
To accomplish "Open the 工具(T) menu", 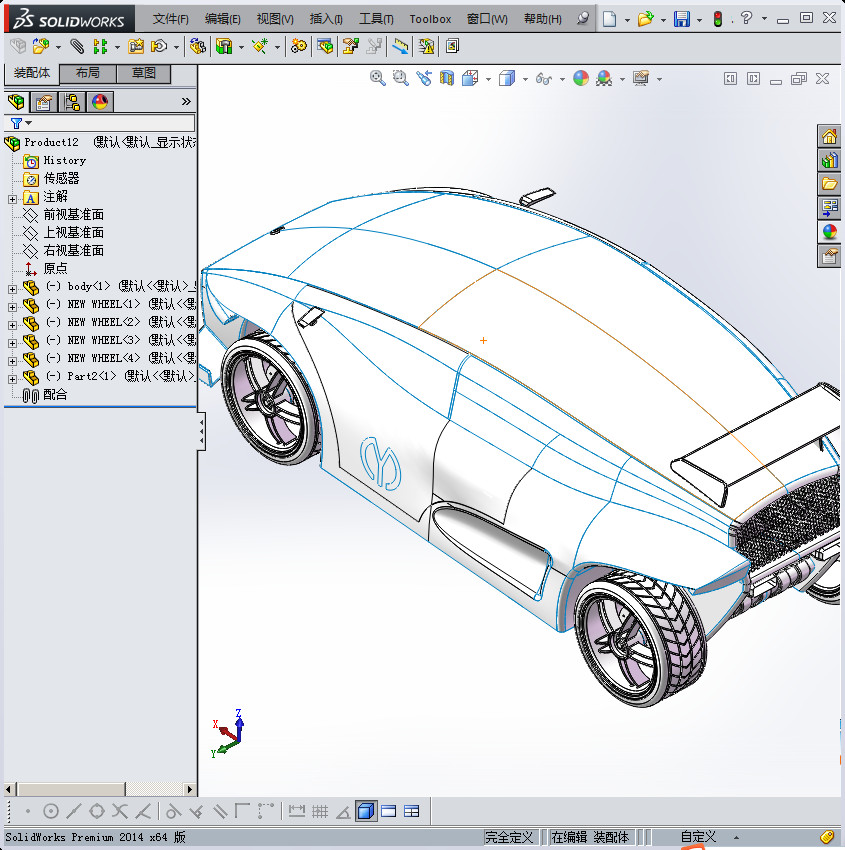I will point(376,19).
